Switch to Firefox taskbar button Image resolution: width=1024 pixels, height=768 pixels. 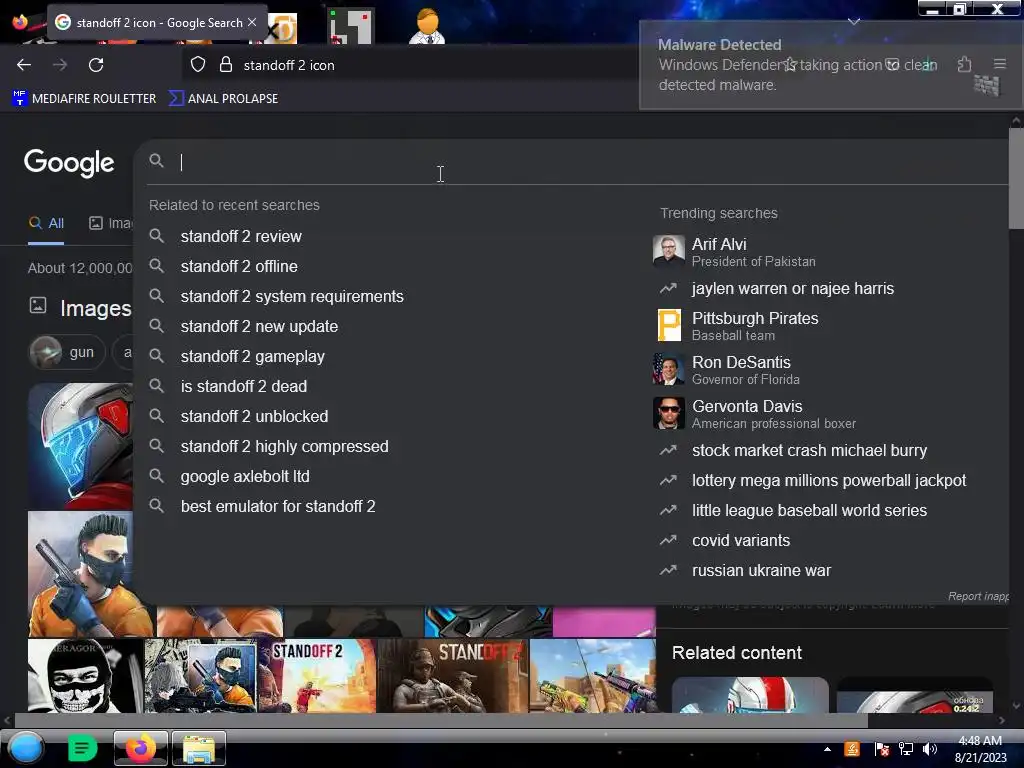[140, 748]
